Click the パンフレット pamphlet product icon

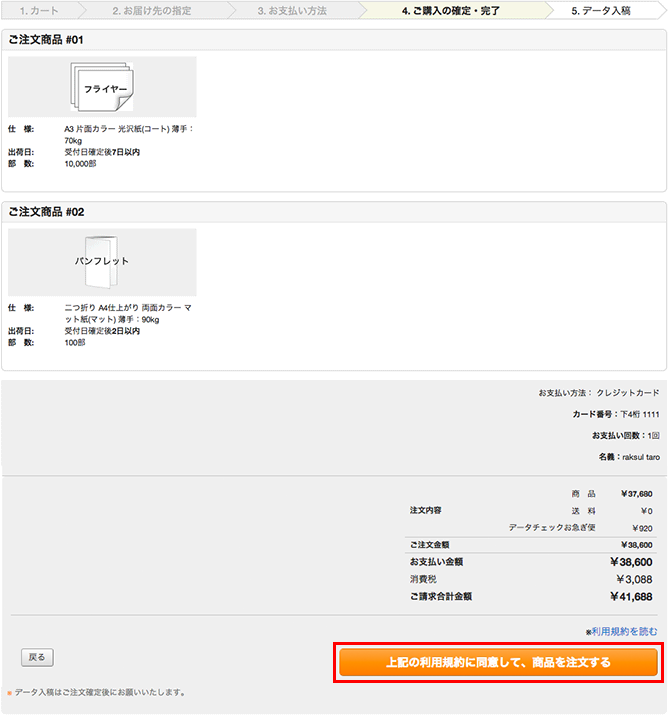[x=102, y=261]
